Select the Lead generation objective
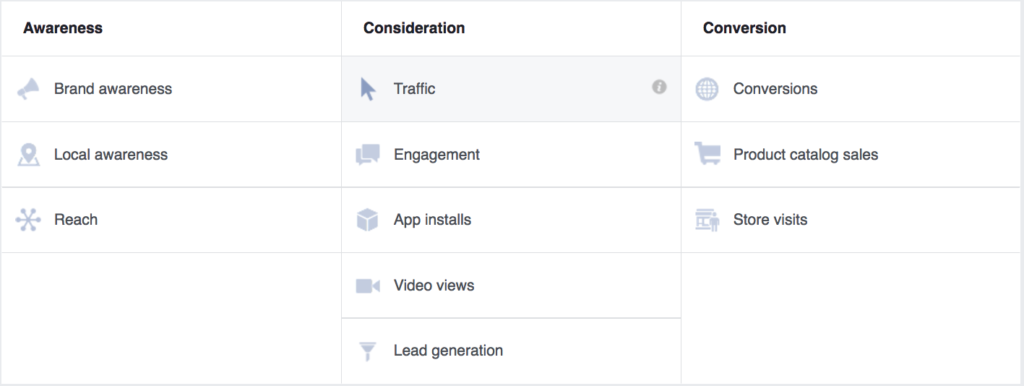The image size is (1024, 386). pos(511,351)
